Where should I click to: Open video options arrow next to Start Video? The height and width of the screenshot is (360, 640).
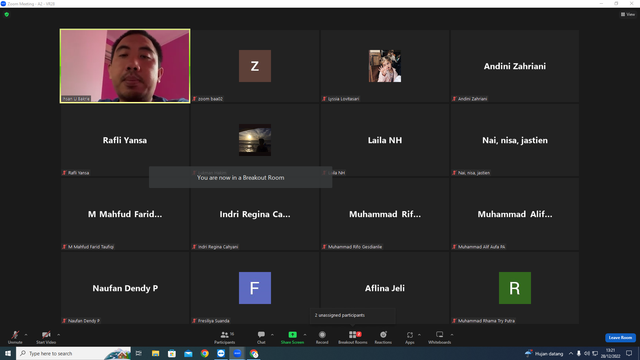click(59, 335)
